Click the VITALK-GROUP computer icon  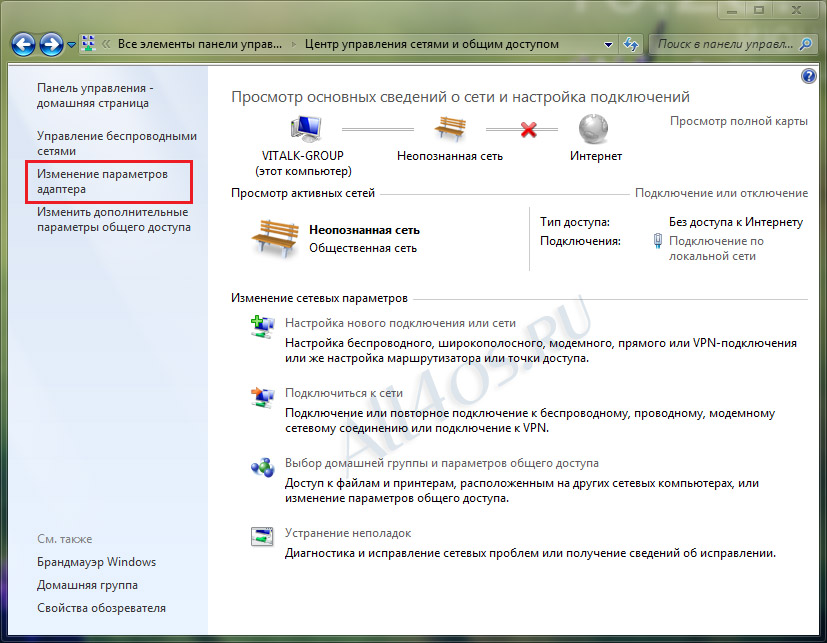click(306, 129)
